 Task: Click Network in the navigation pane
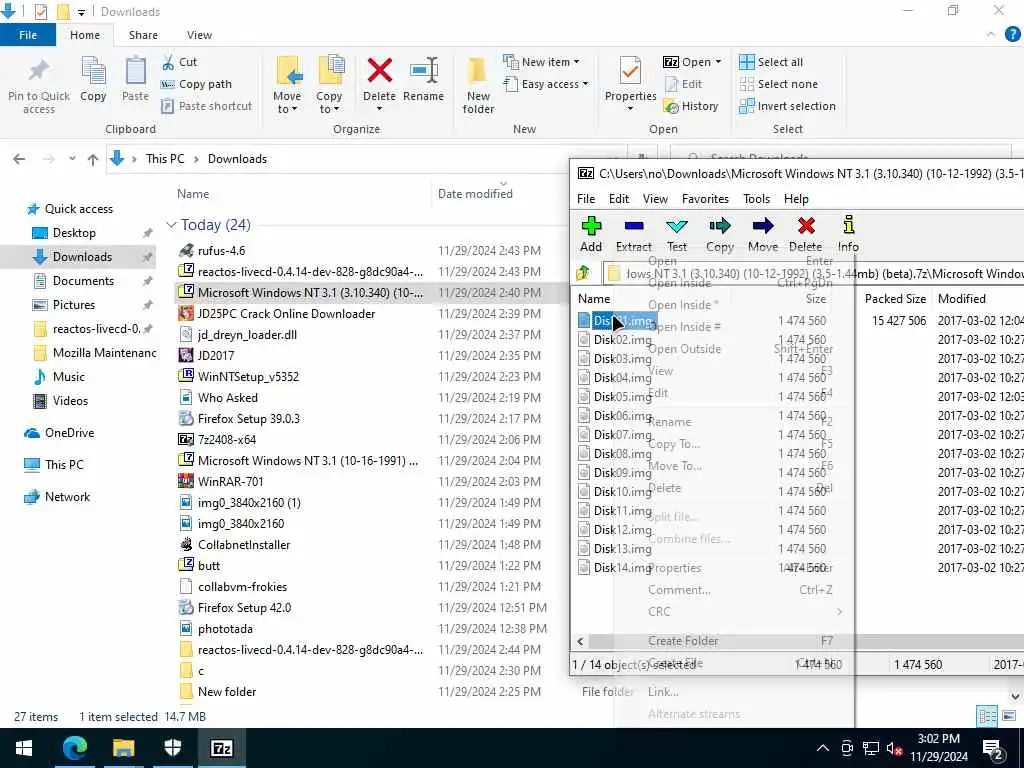click(x=67, y=496)
